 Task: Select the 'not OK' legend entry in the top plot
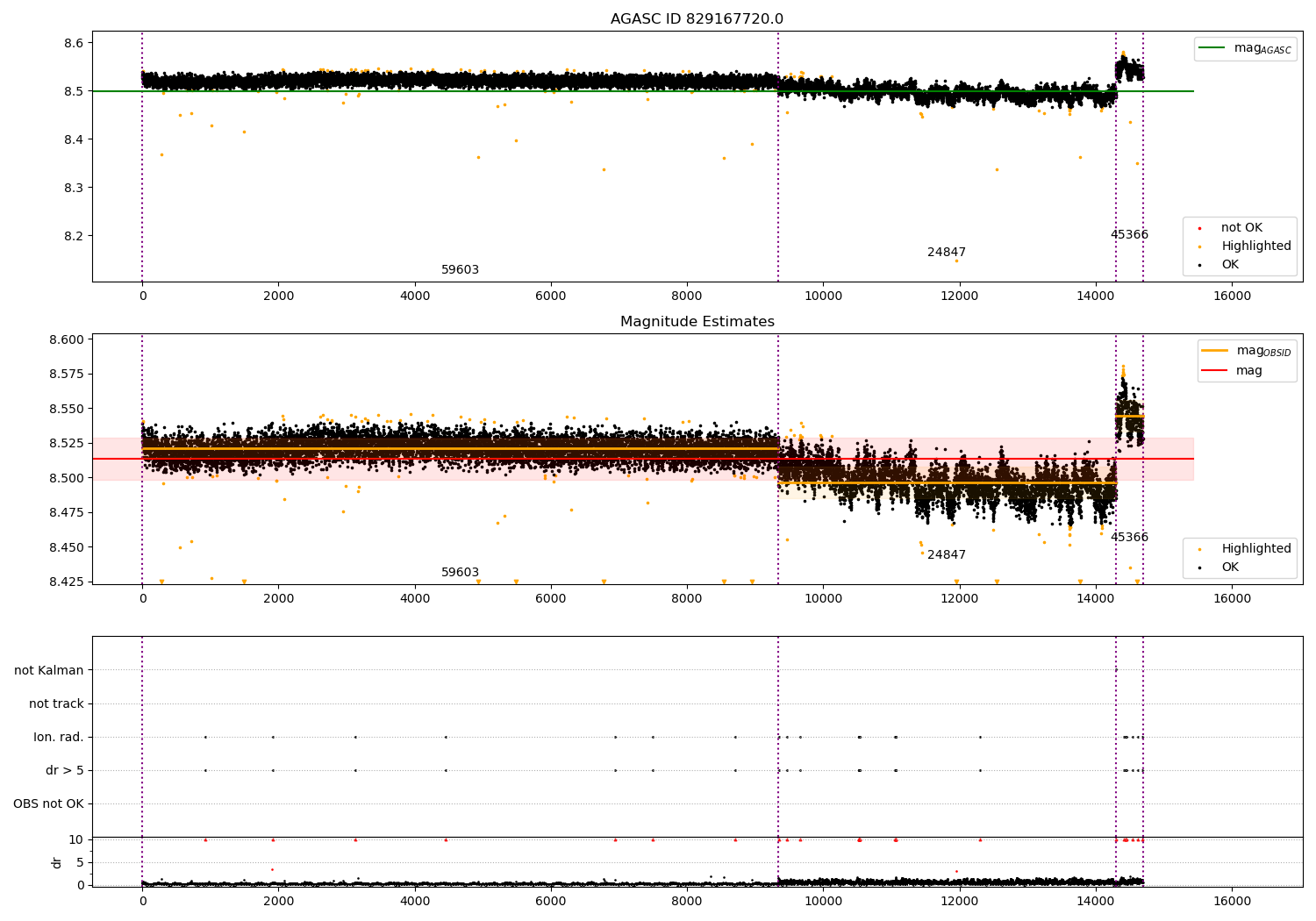click(1241, 228)
